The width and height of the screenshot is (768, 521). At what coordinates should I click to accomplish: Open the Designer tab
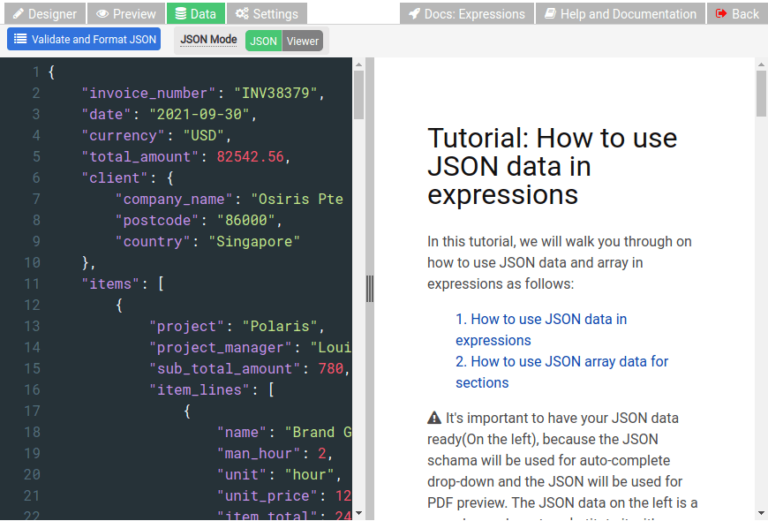point(43,14)
